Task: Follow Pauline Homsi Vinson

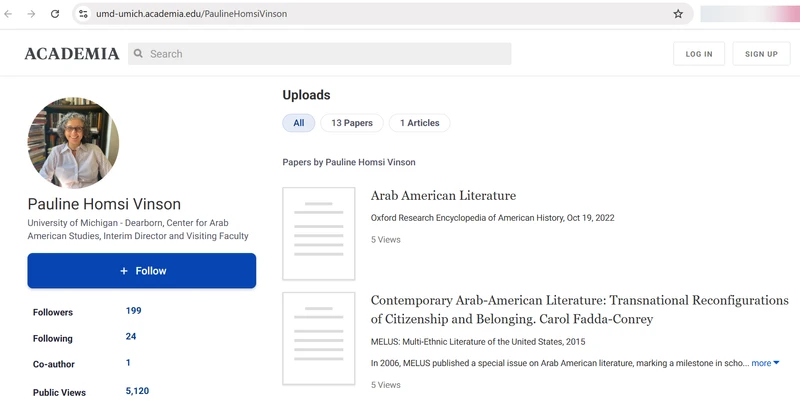Action: pos(142,271)
